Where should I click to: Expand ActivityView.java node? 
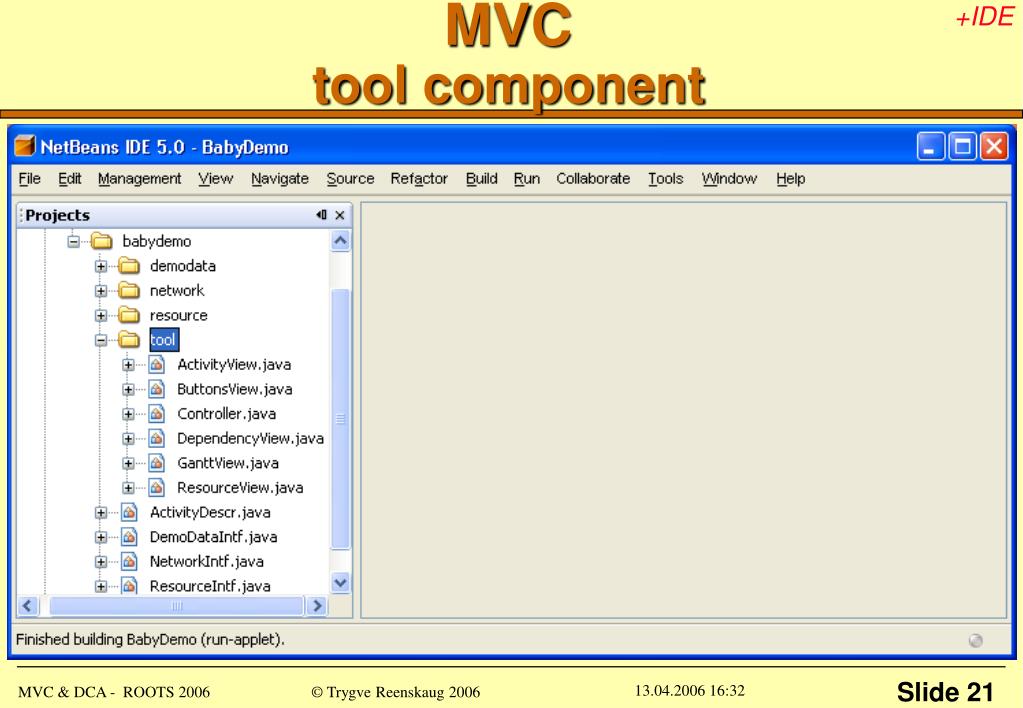click(x=129, y=365)
